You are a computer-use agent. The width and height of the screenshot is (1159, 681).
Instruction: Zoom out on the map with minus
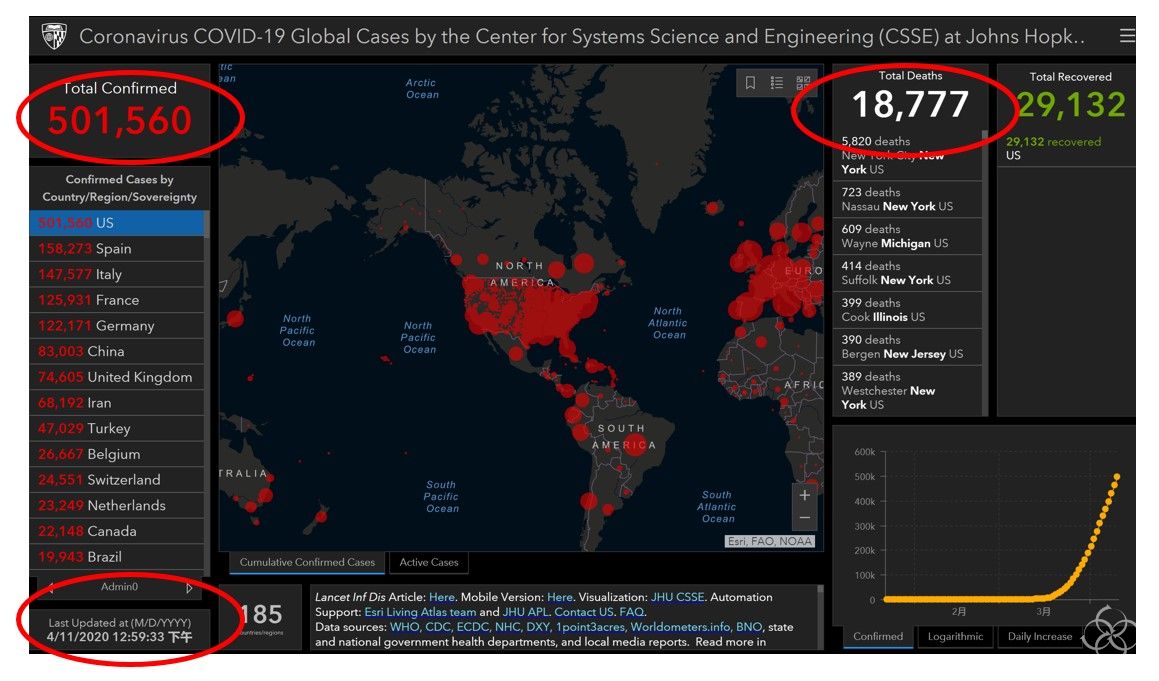click(x=805, y=518)
